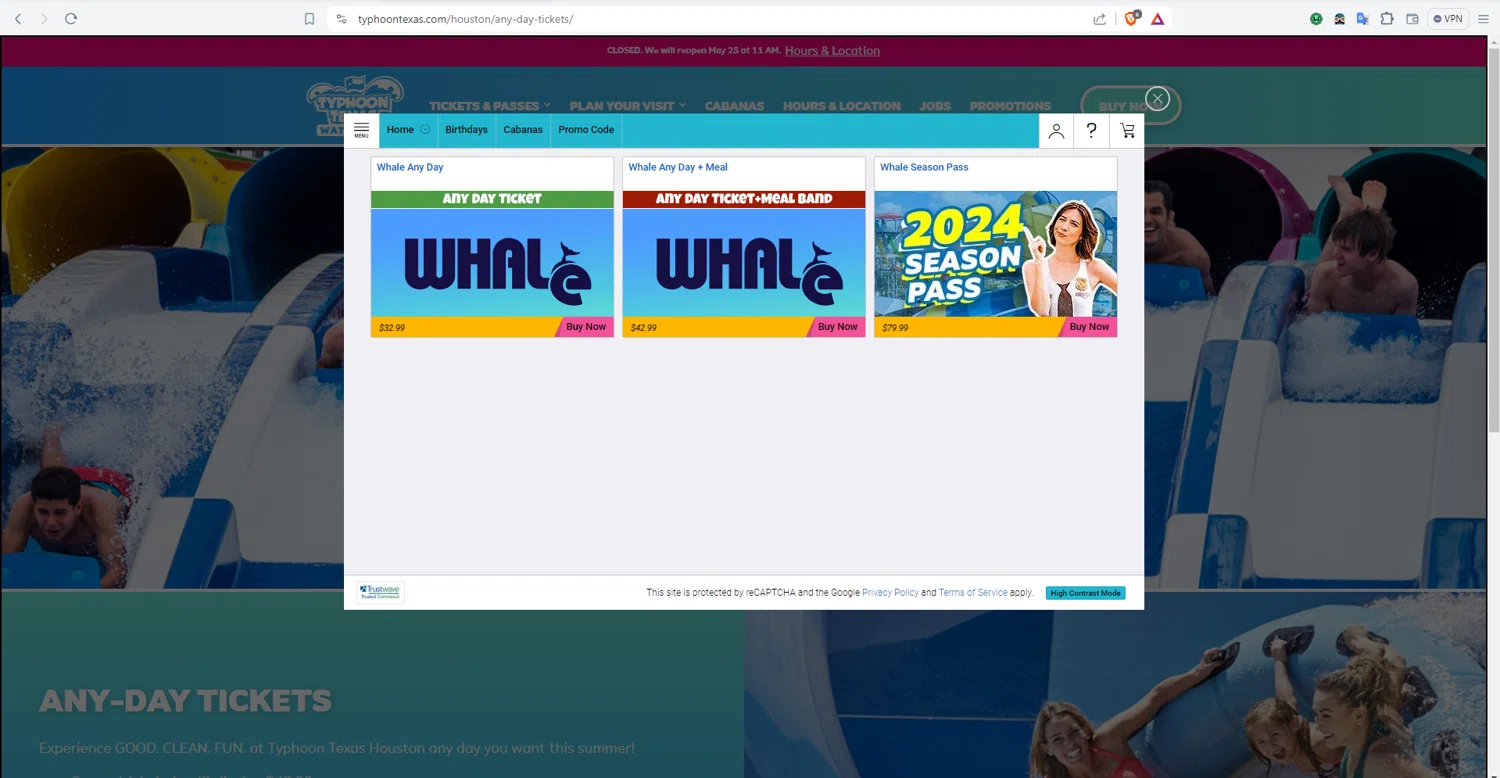Click the $79.99 price text
Screen dimensions: 1500x778
click(896, 328)
